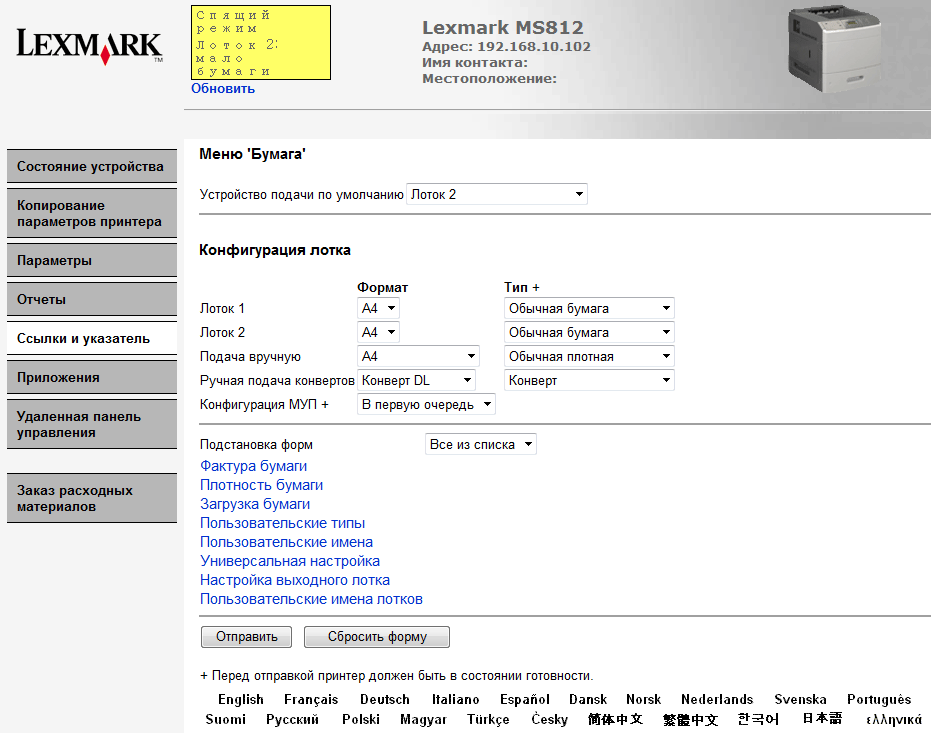Open Состояние устройства menu item

(92, 166)
